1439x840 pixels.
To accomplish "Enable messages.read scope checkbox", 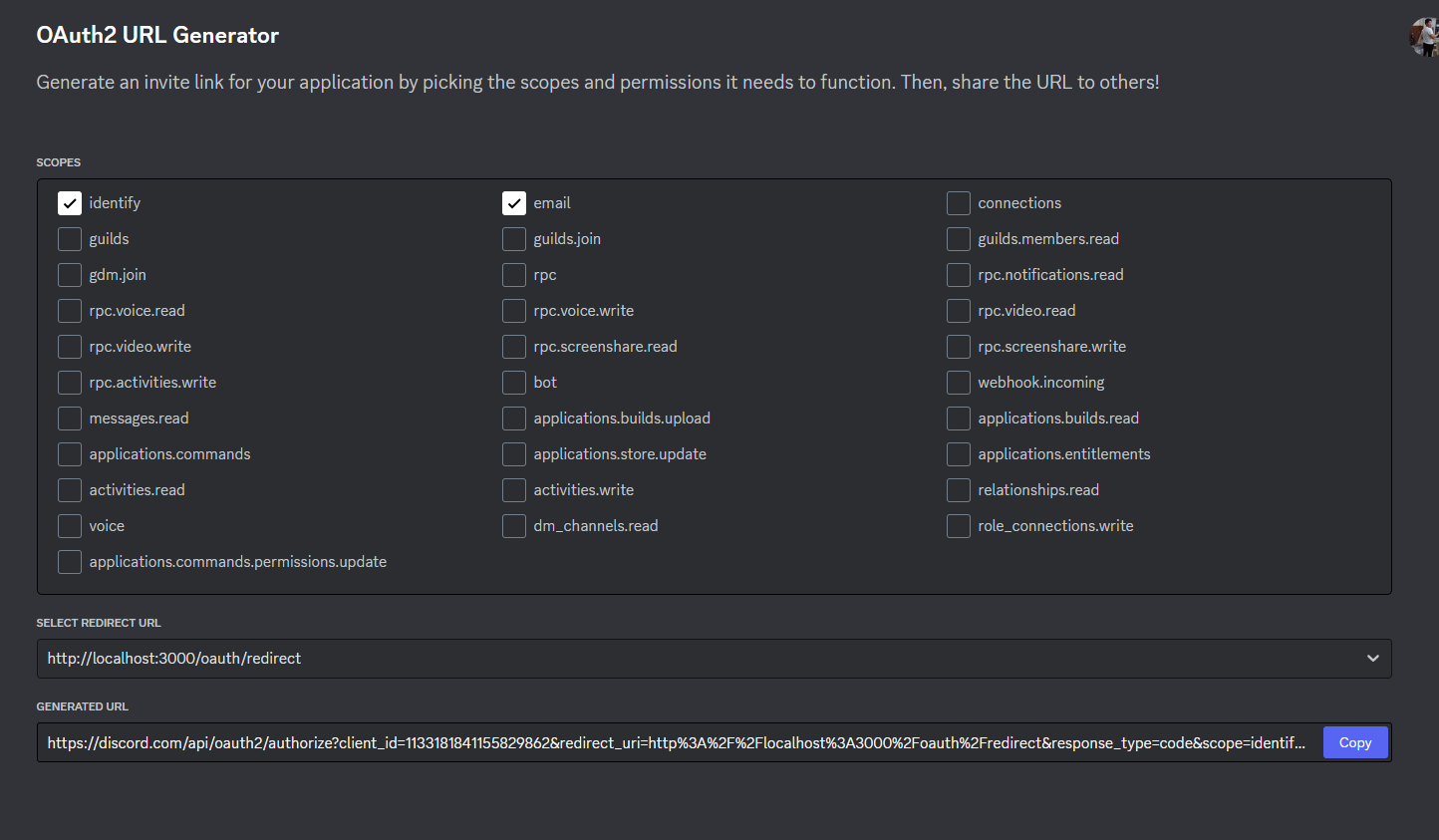I will coord(70,419).
